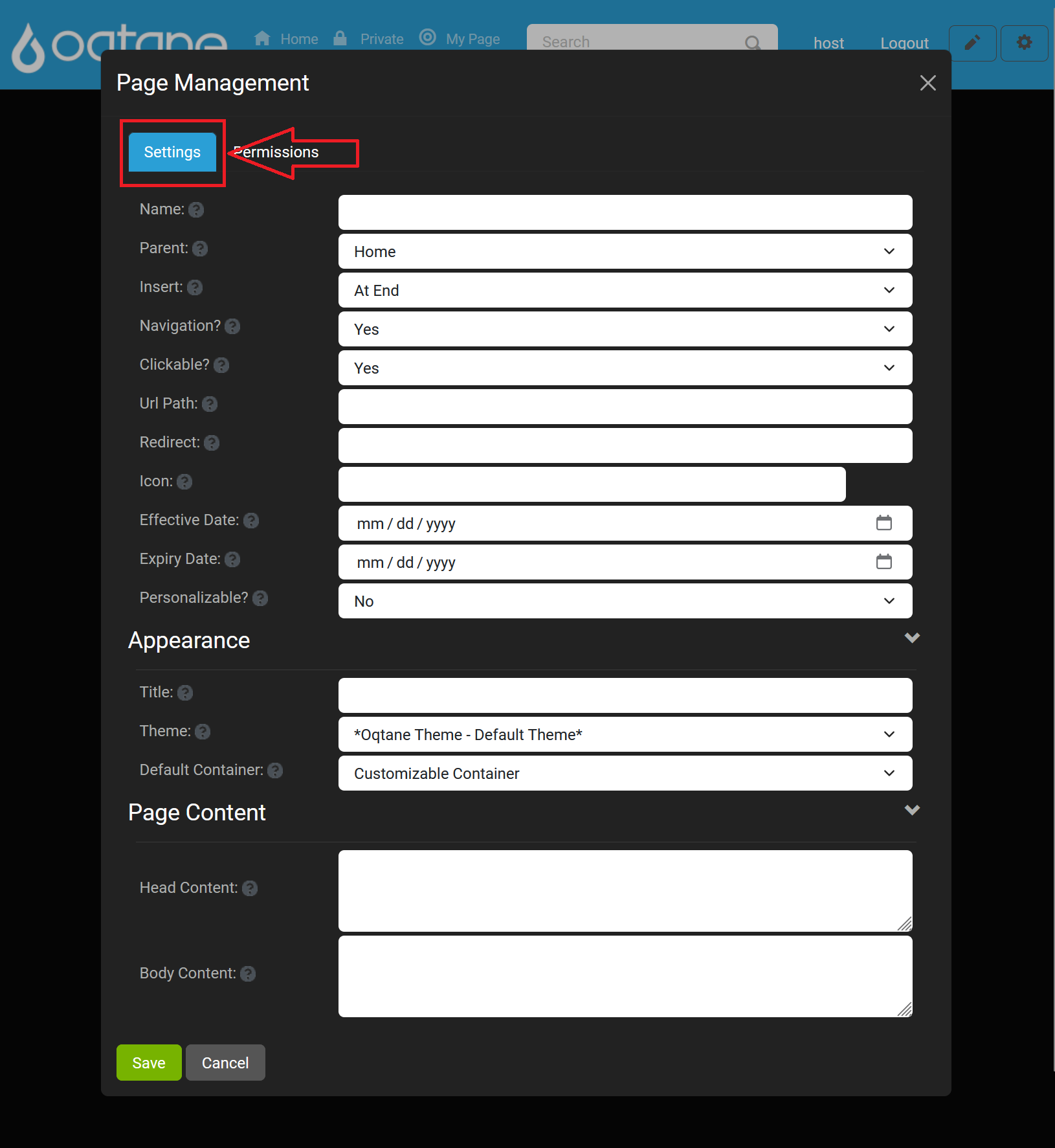The image size is (1055, 1148).
Task: Focus the Redirect input field
Action: (625, 445)
